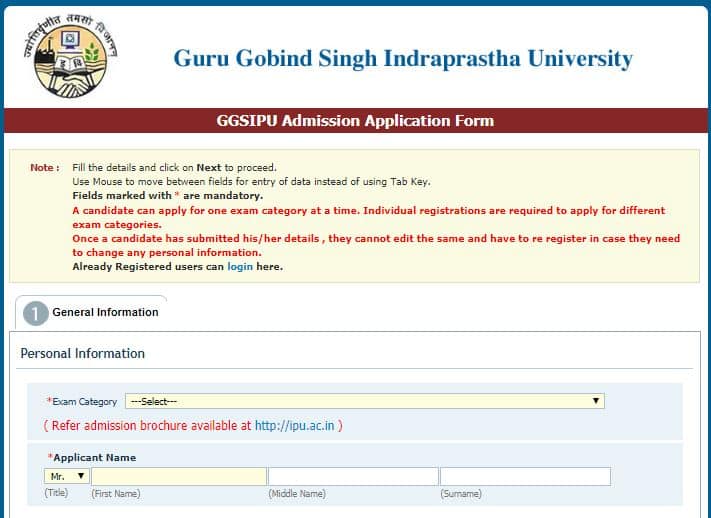The image size is (711, 518).
Task: Click the mandatory fields notice line
Action: 168,196
